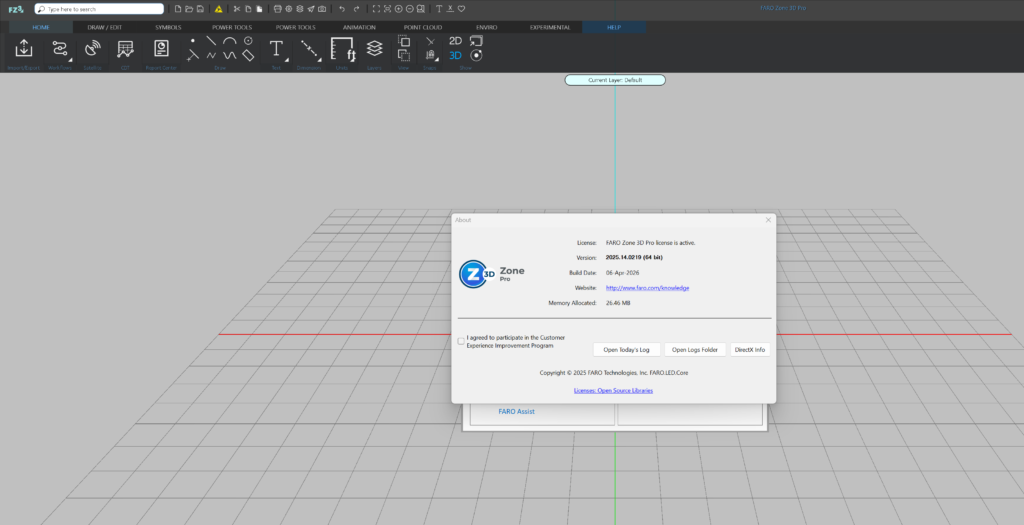Screen dimensions: 1024x525
Task: Select the Polyline zigzag draw tool
Action: (x=211, y=56)
